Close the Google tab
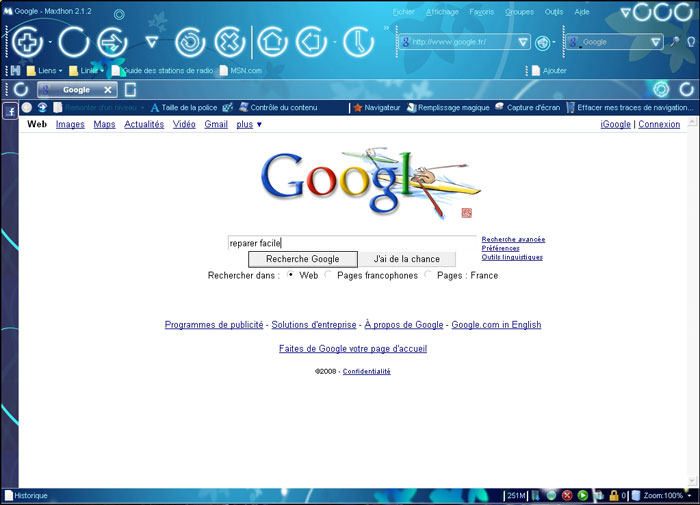Screen dimensions: 700x505 tap(108, 90)
